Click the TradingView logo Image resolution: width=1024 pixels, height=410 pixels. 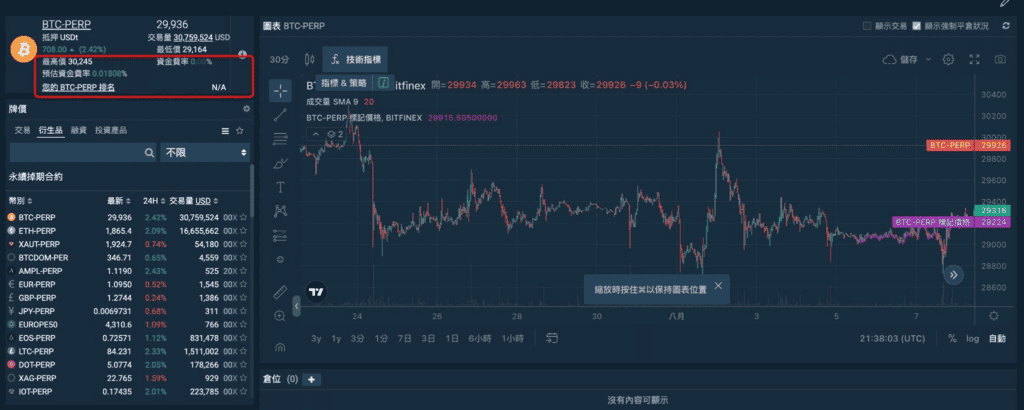pyautogui.click(x=317, y=292)
